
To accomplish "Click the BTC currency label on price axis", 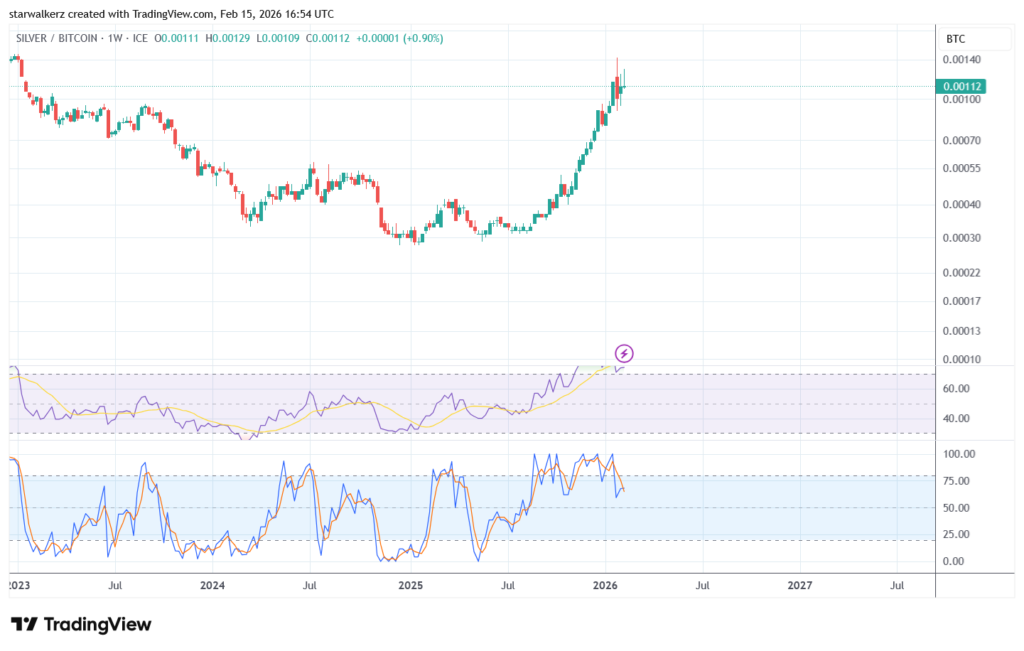I will [x=957, y=39].
